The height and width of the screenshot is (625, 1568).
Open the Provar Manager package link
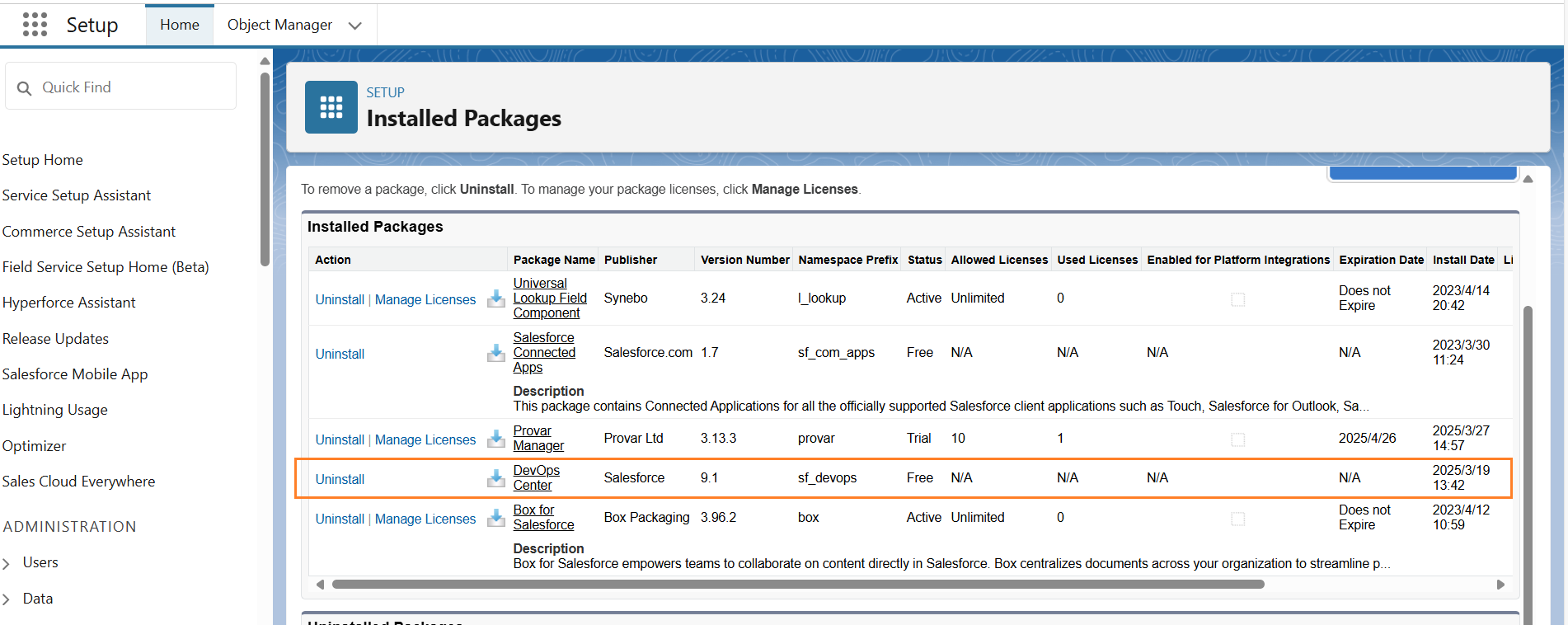pos(538,438)
